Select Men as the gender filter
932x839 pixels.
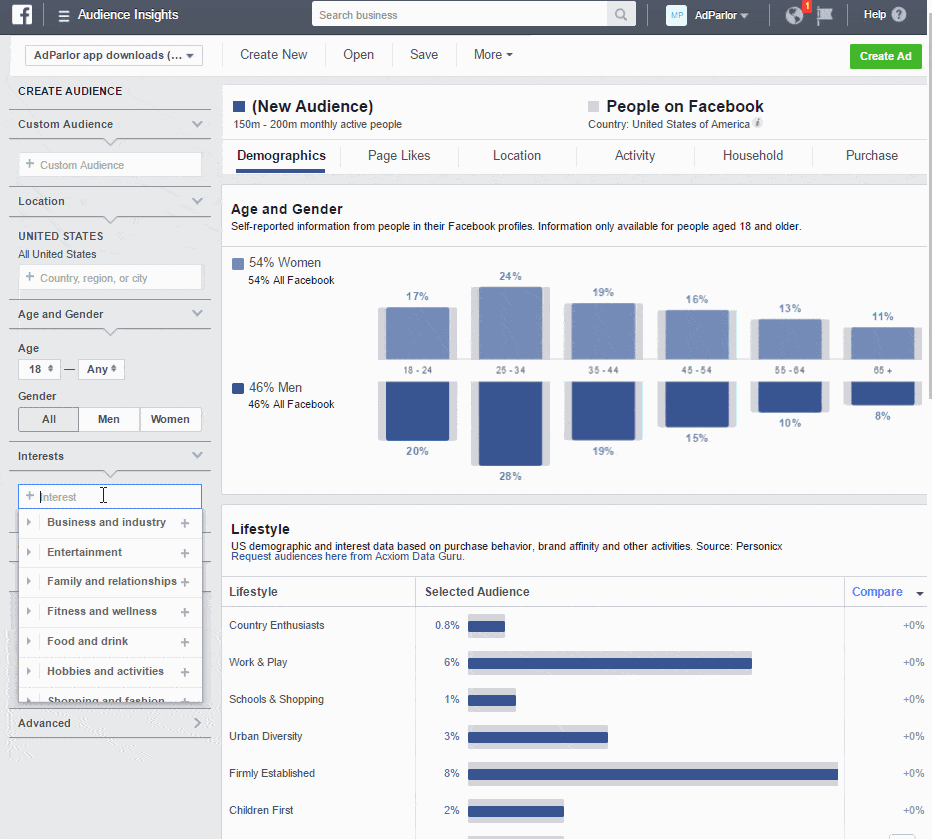coord(109,419)
